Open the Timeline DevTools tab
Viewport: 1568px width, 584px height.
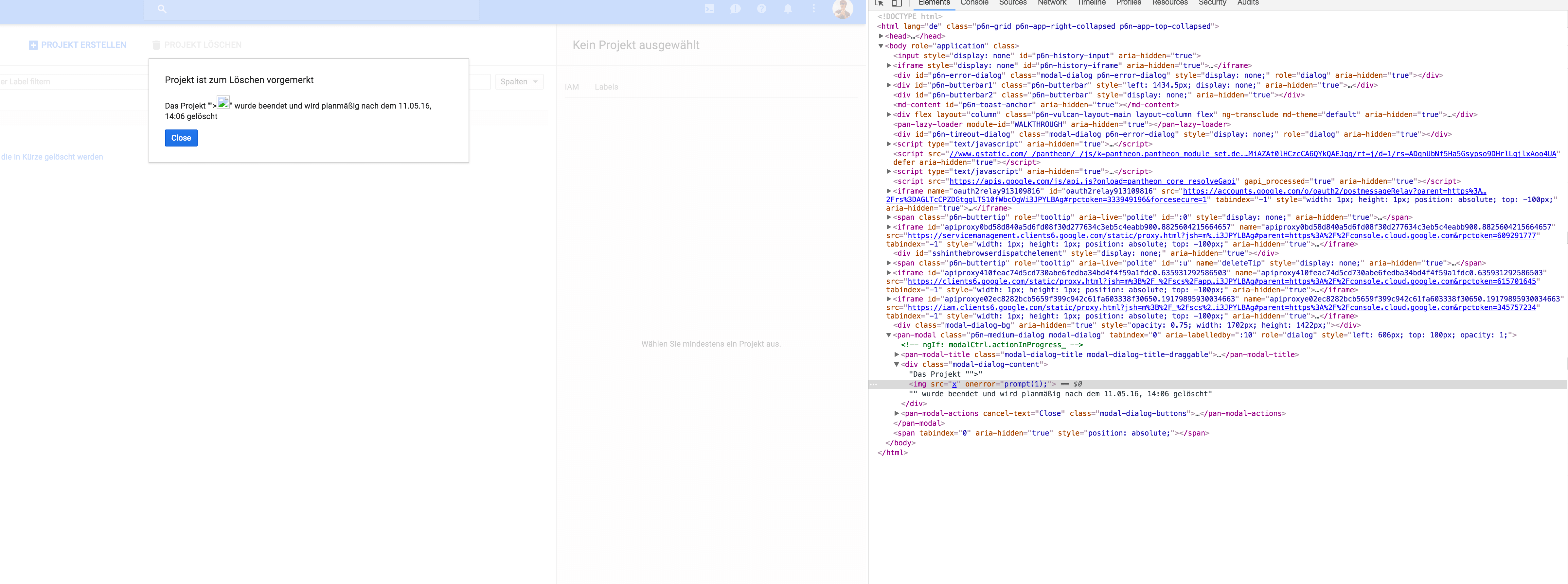click(1091, 3)
